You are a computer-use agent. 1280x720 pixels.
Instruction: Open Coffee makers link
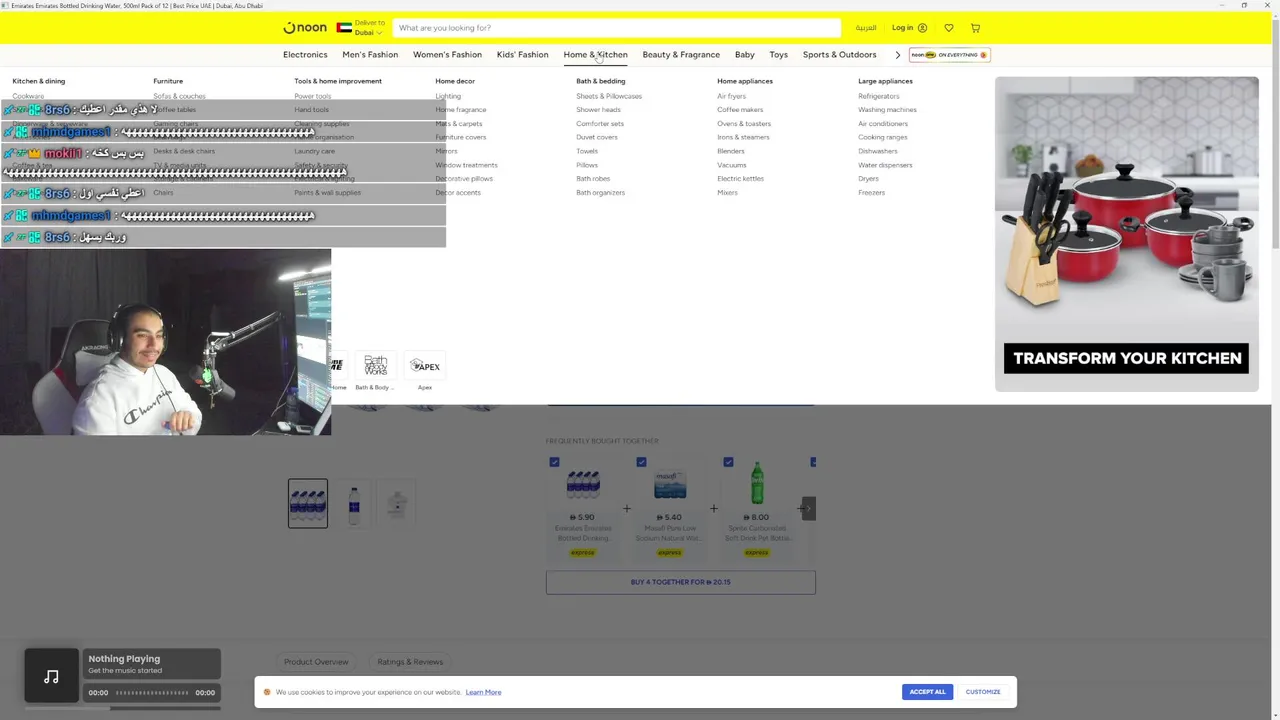(x=740, y=110)
